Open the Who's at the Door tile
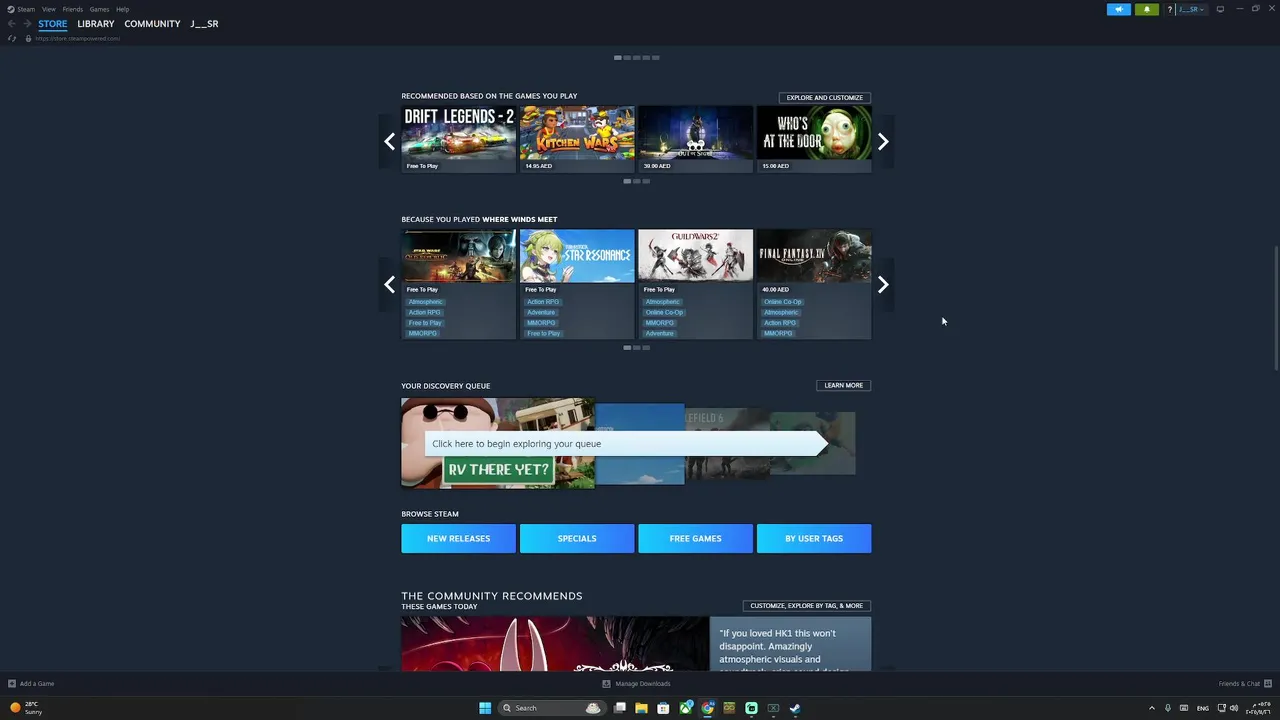 pos(814,139)
